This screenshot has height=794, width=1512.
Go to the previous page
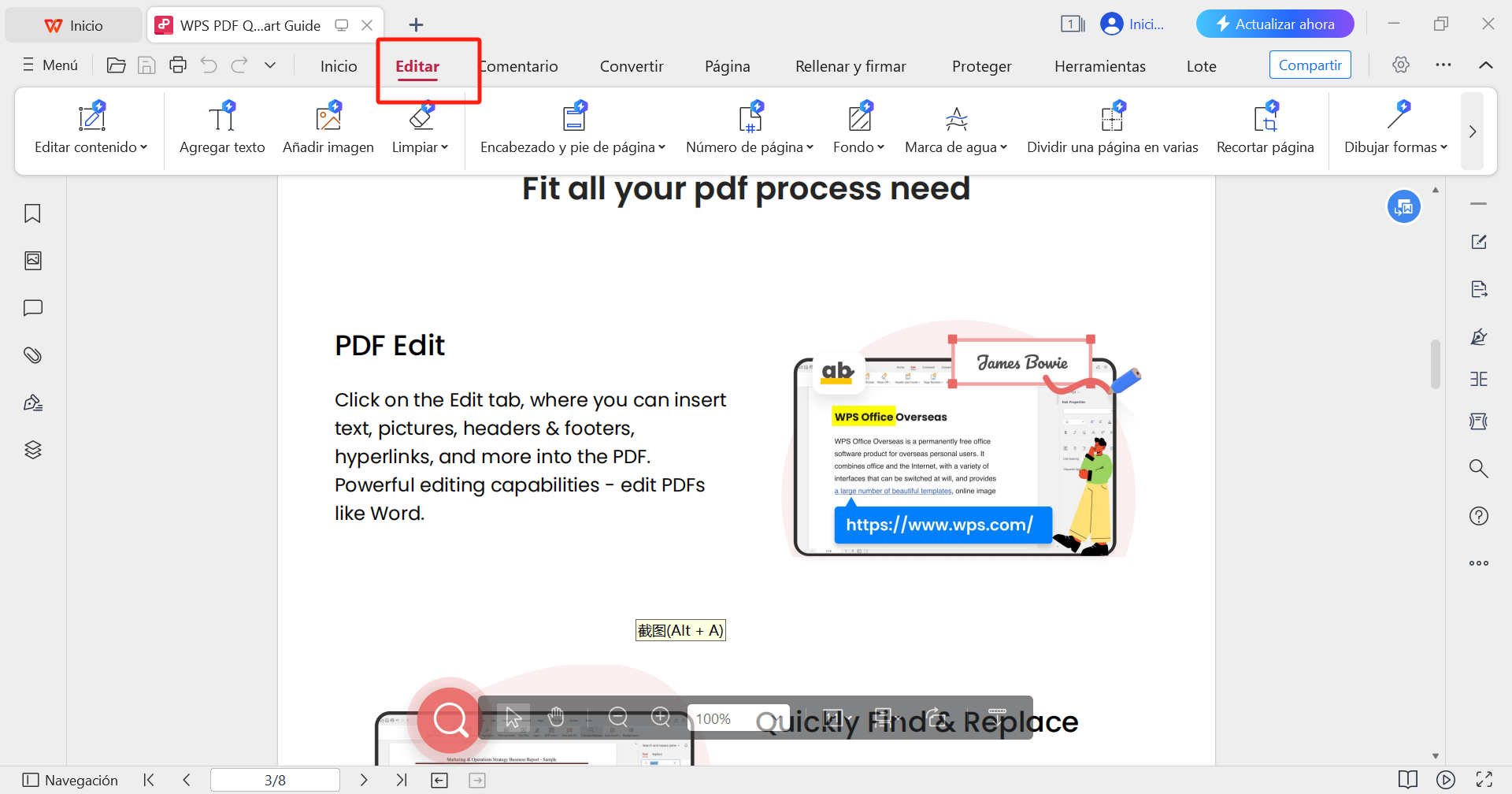[187, 780]
